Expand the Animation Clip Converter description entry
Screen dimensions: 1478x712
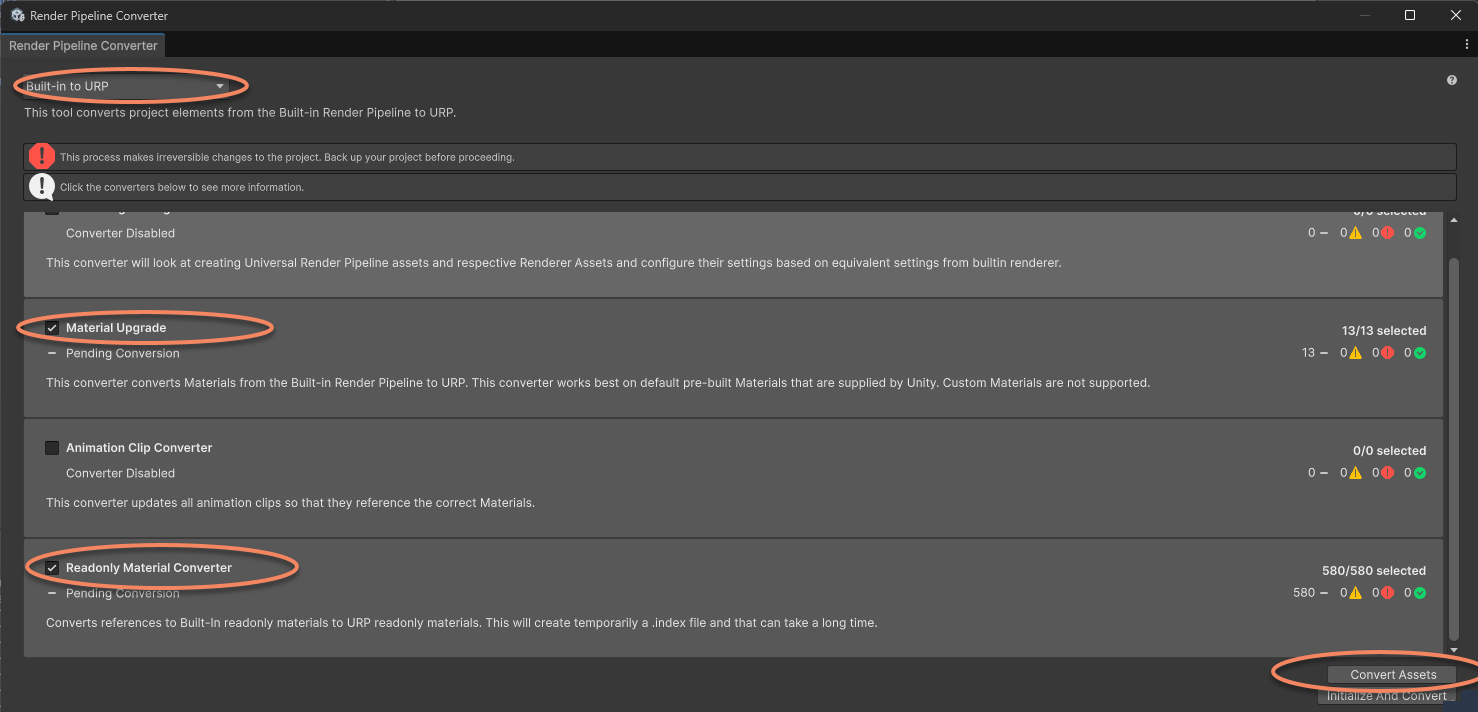[139, 447]
